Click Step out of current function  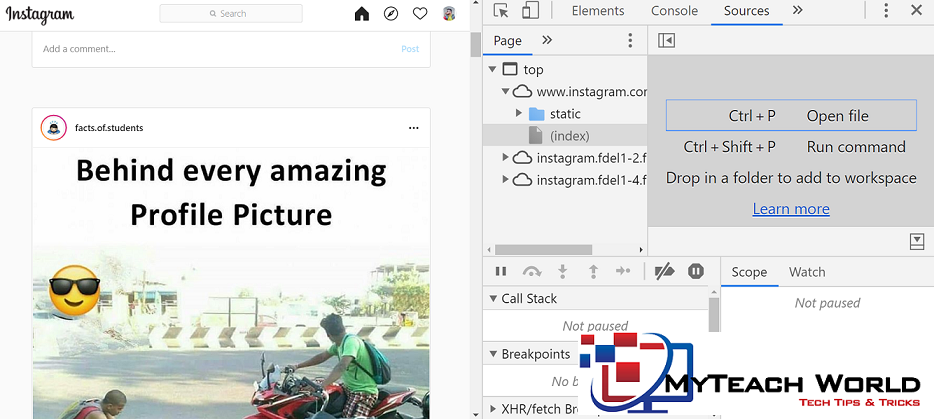pyautogui.click(x=593, y=272)
